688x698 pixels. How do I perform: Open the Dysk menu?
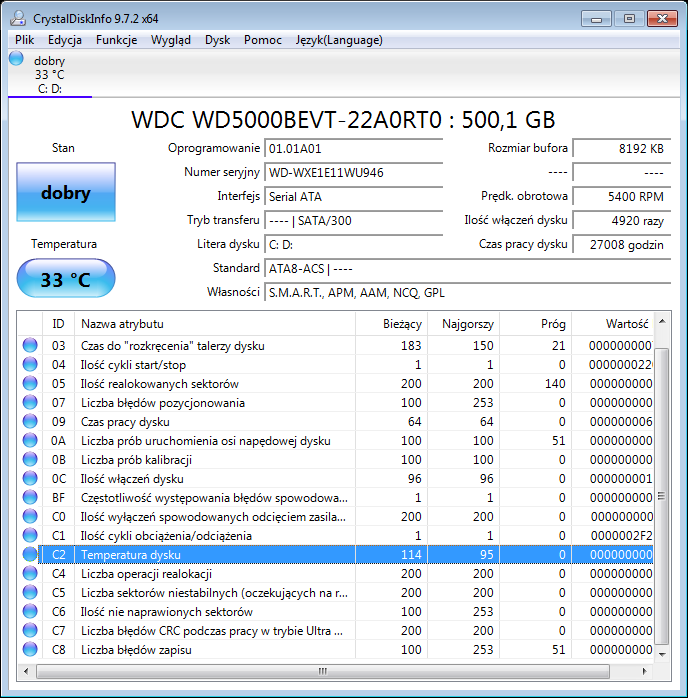coord(217,40)
